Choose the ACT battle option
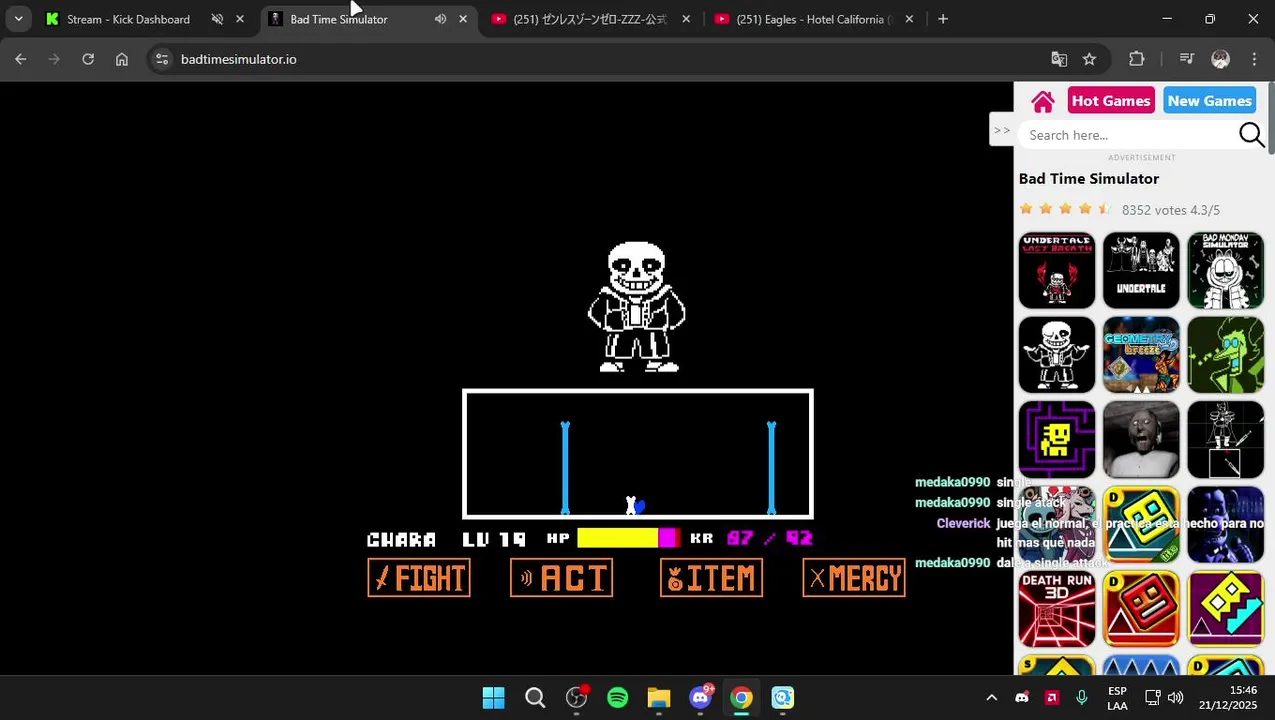 point(561,577)
